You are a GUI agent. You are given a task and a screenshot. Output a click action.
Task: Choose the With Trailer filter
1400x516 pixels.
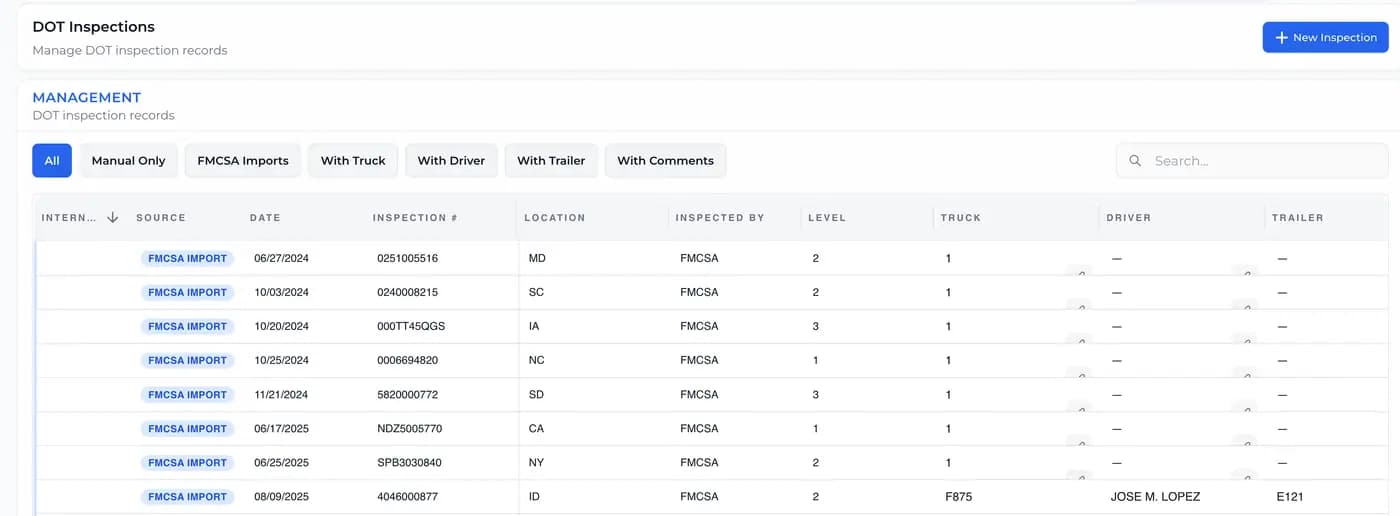pyautogui.click(x=551, y=161)
